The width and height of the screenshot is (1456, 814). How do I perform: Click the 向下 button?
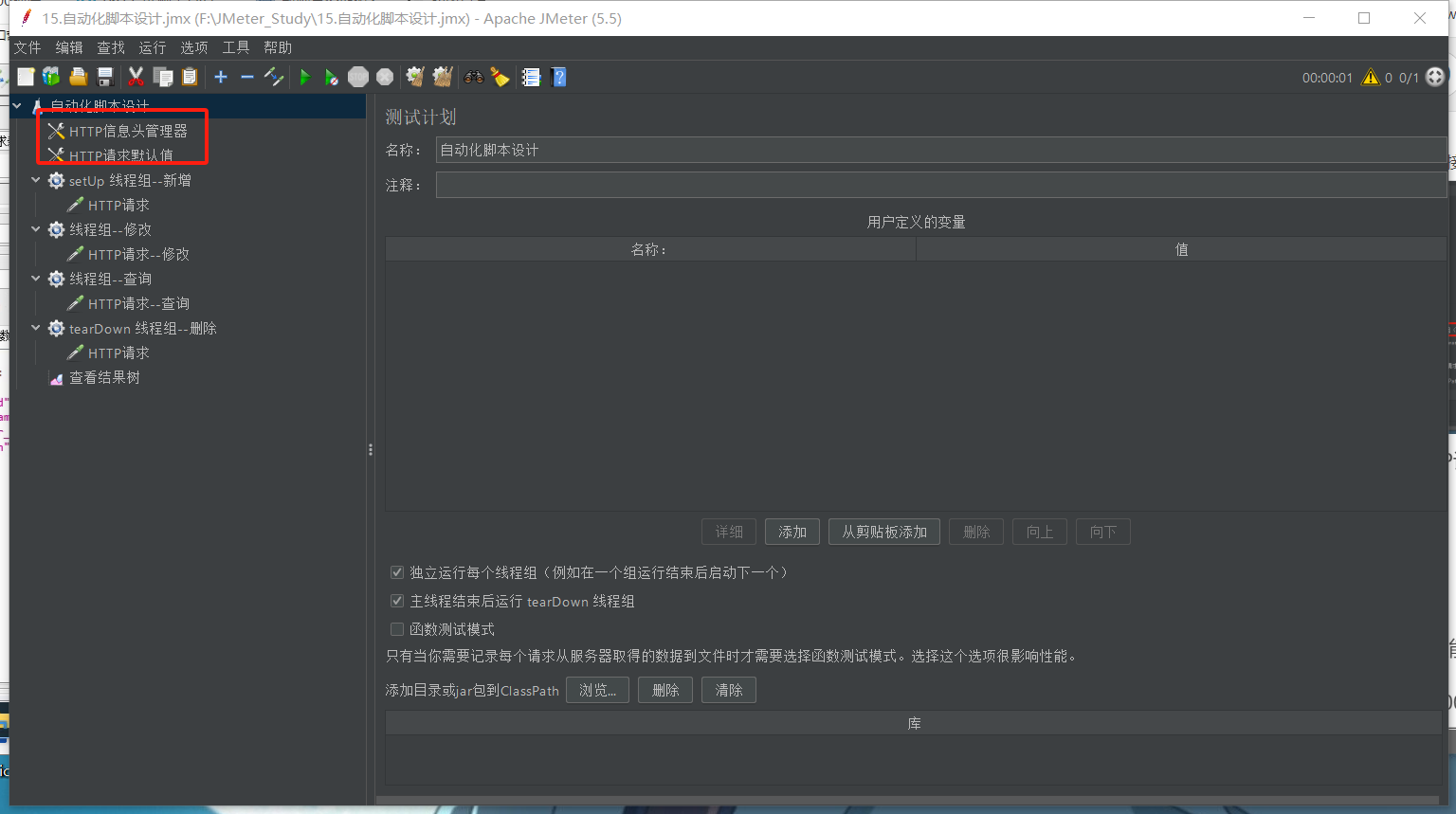tap(1103, 532)
